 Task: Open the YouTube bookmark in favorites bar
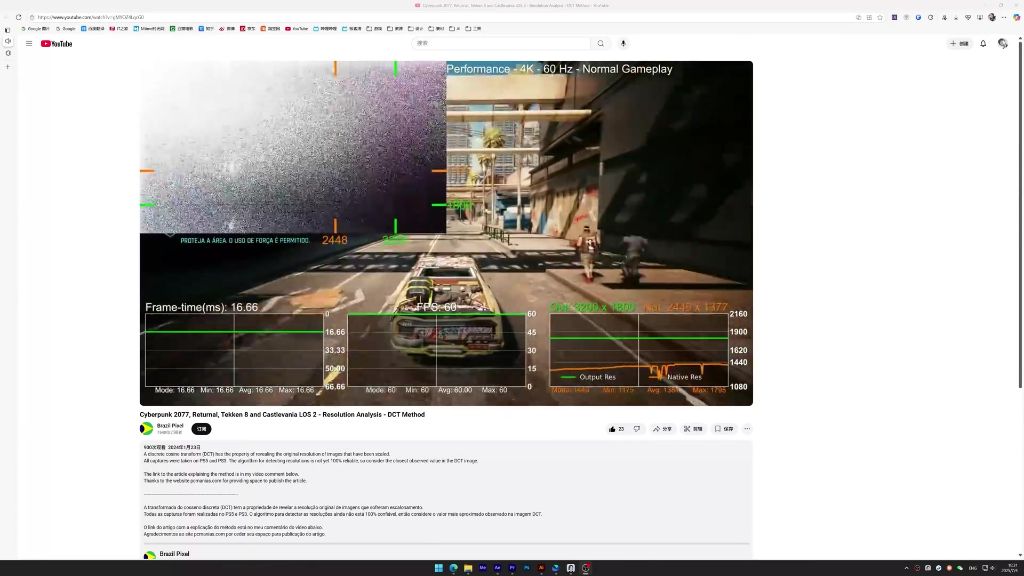click(296, 29)
